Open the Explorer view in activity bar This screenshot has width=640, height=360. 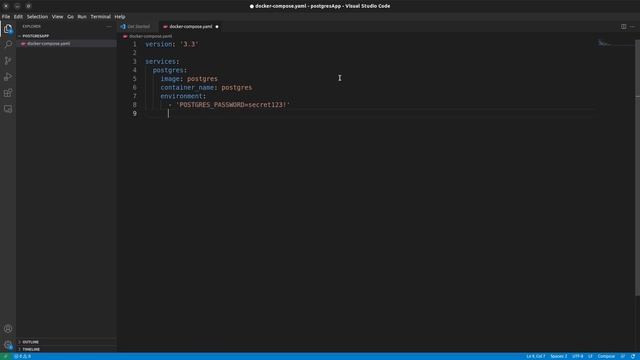pyautogui.click(x=8, y=29)
